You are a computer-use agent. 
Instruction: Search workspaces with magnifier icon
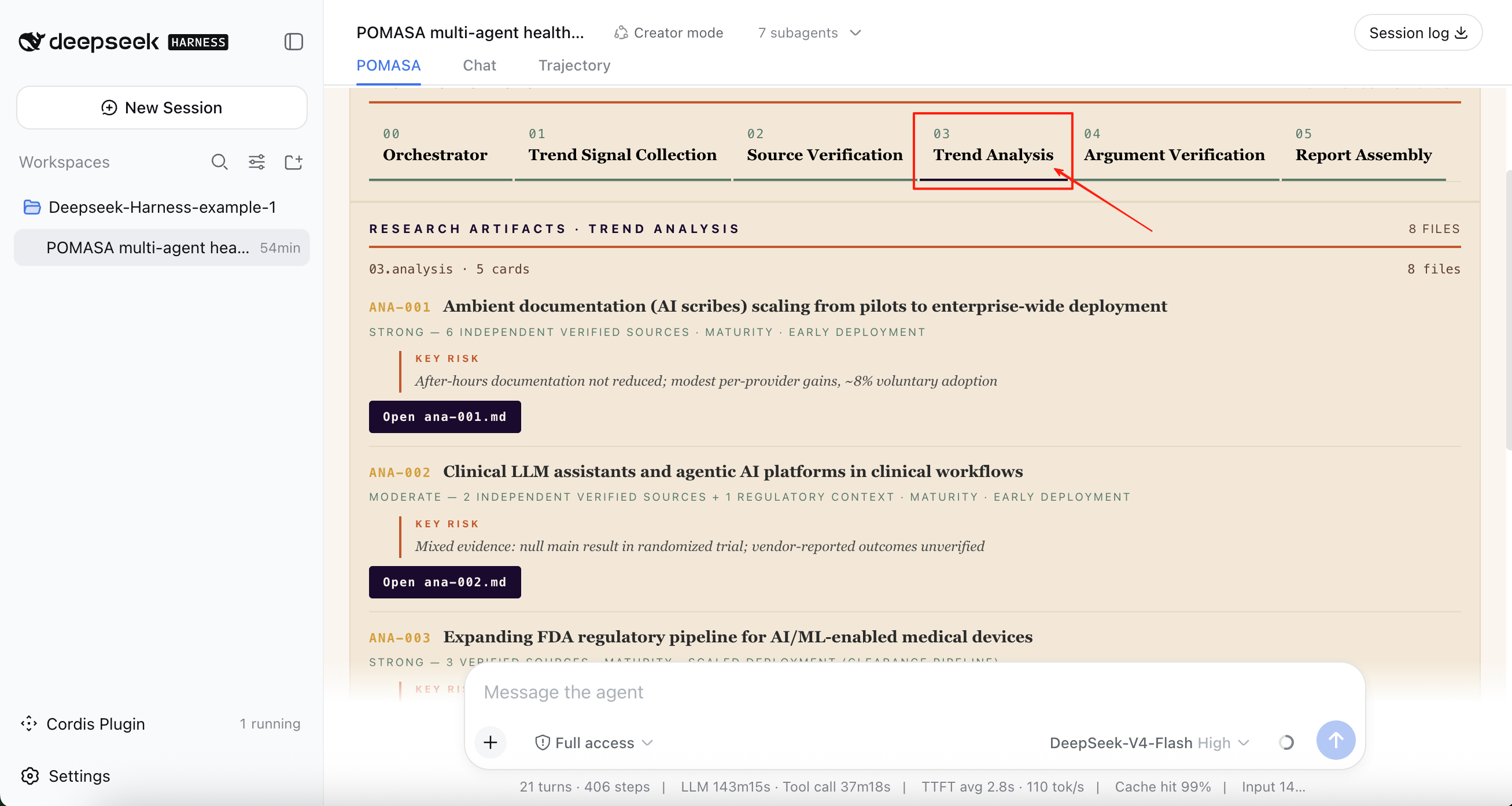coord(220,162)
